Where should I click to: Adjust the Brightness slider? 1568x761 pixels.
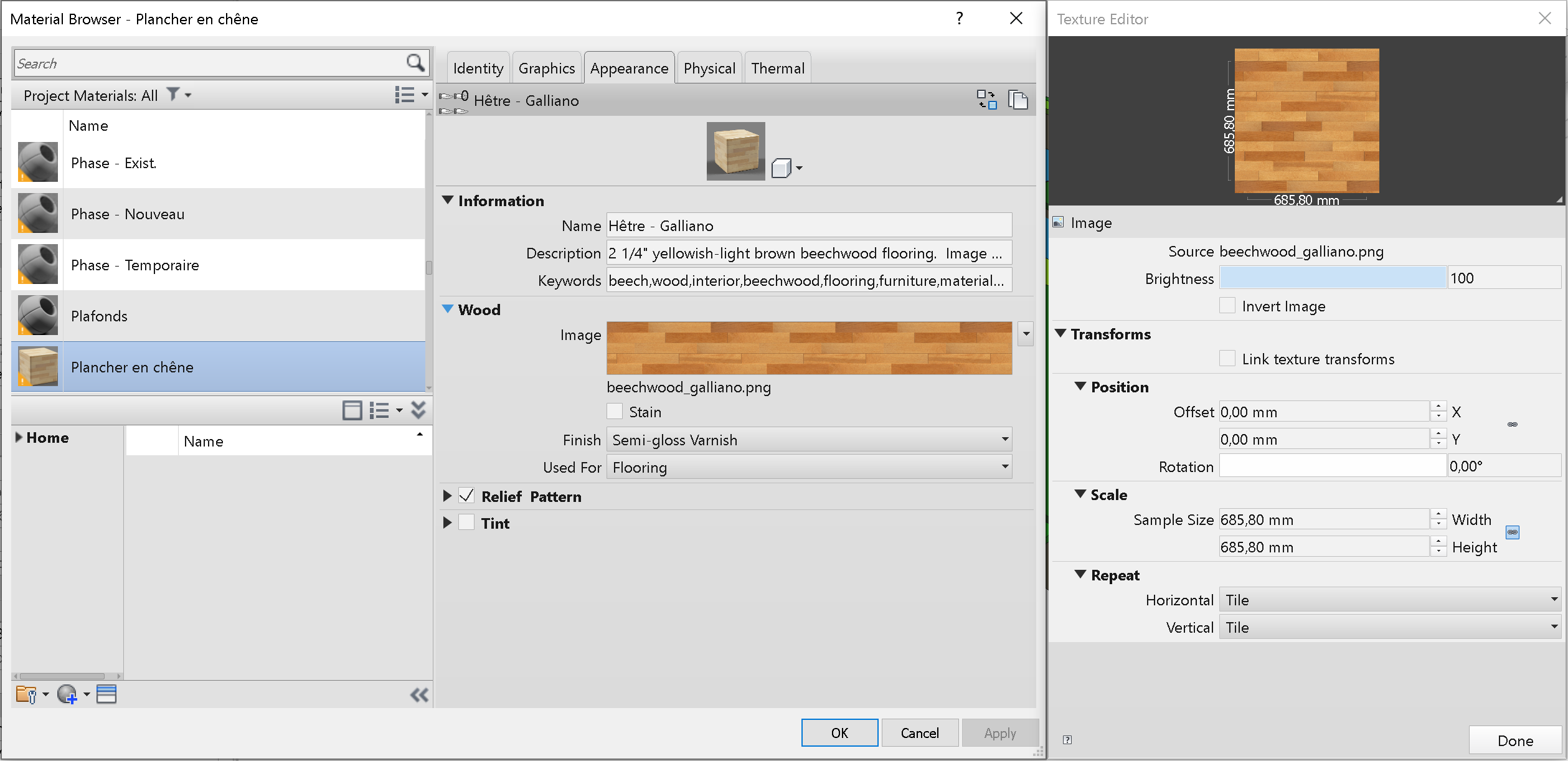click(x=1332, y=278)
